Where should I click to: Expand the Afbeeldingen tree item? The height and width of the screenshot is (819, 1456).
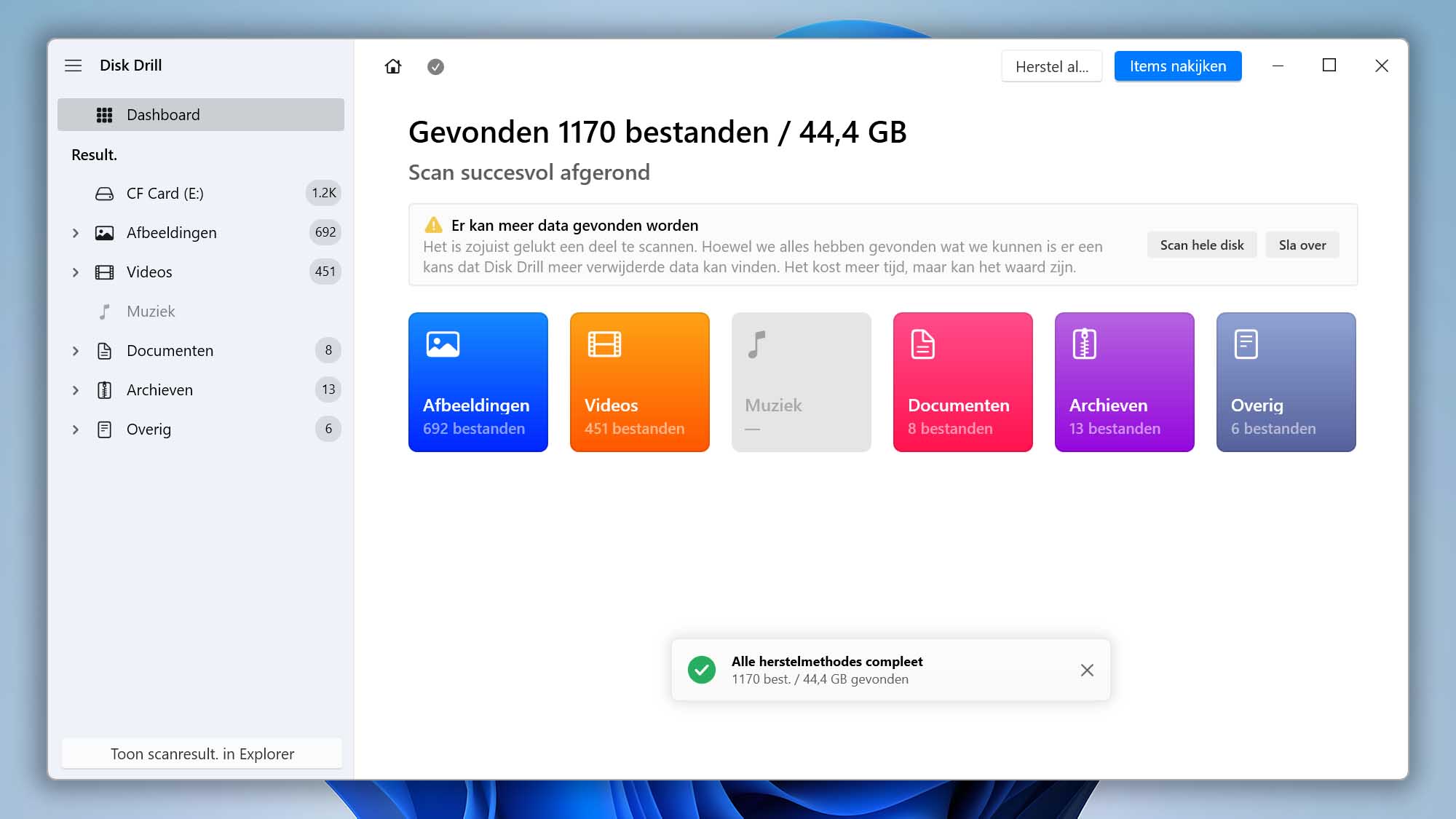[75, 233]
